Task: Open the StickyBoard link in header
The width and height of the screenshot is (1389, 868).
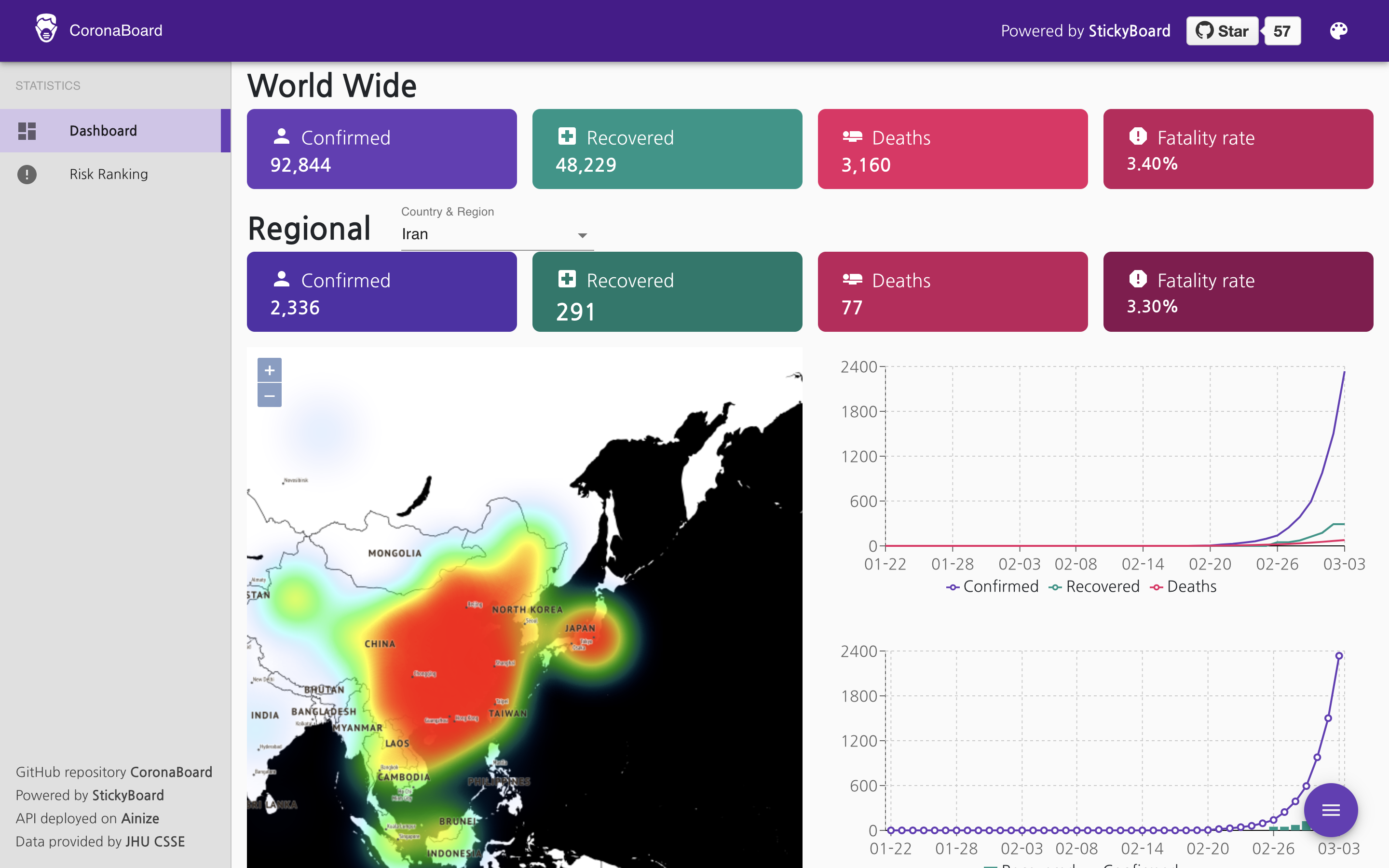Action: pyautogui.click(x=1129, y=31)
